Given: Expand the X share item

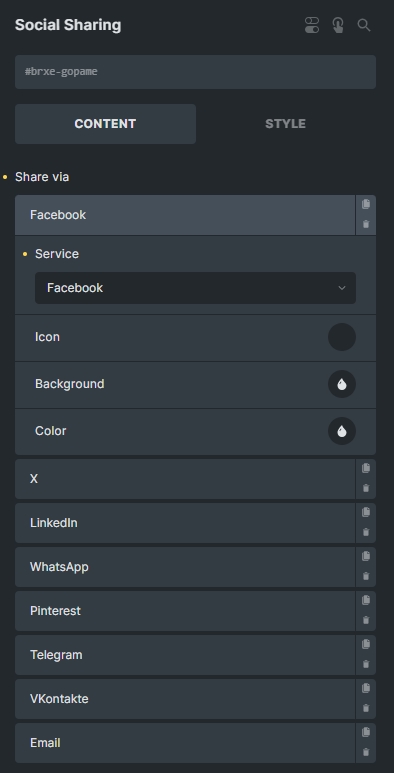Looking at the screenshot, I should (185, 479).
